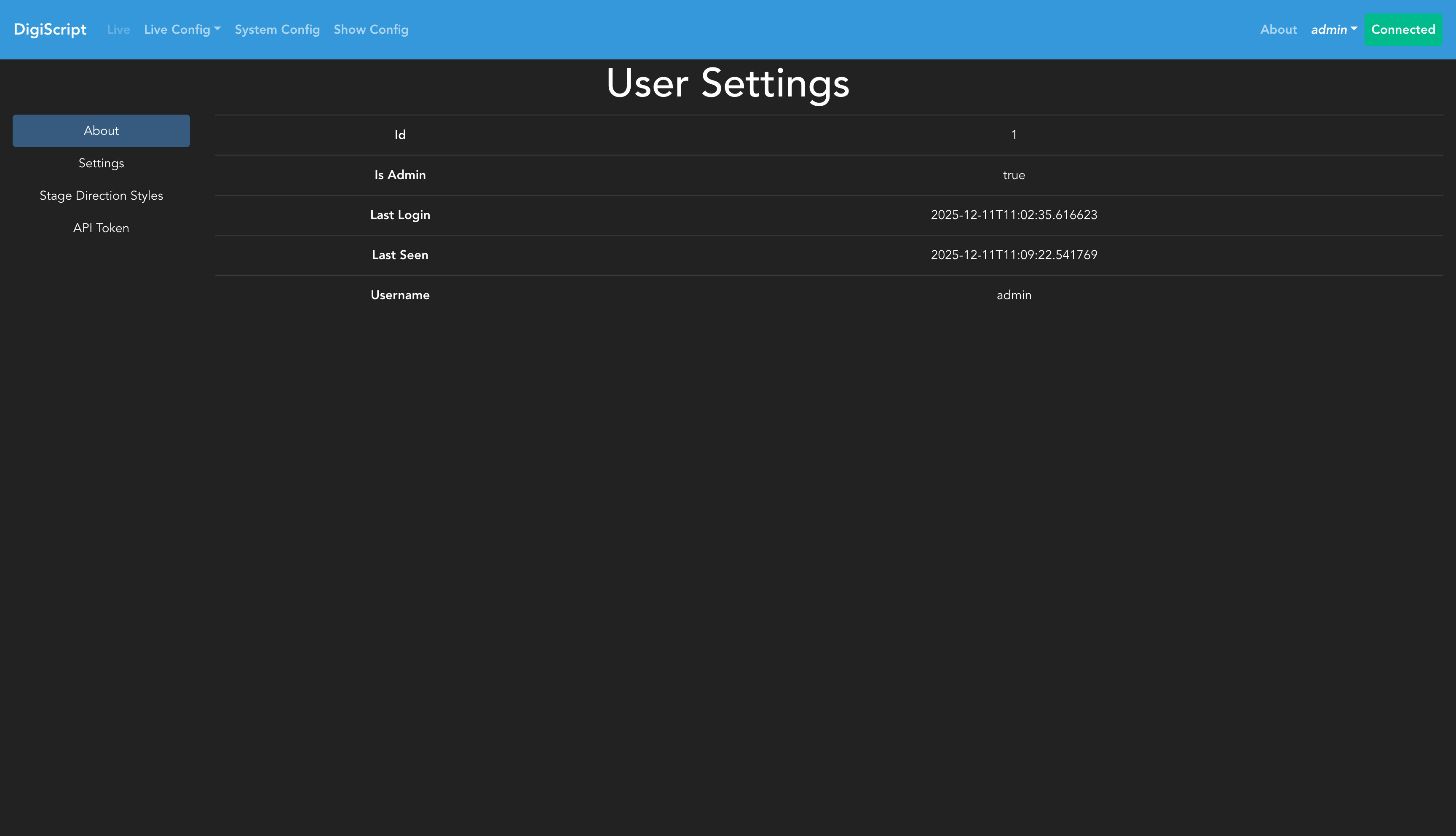This screenshot has width=1456, height=836.
Task: Click the User Settings heading
Action: [x=727, y=84]
